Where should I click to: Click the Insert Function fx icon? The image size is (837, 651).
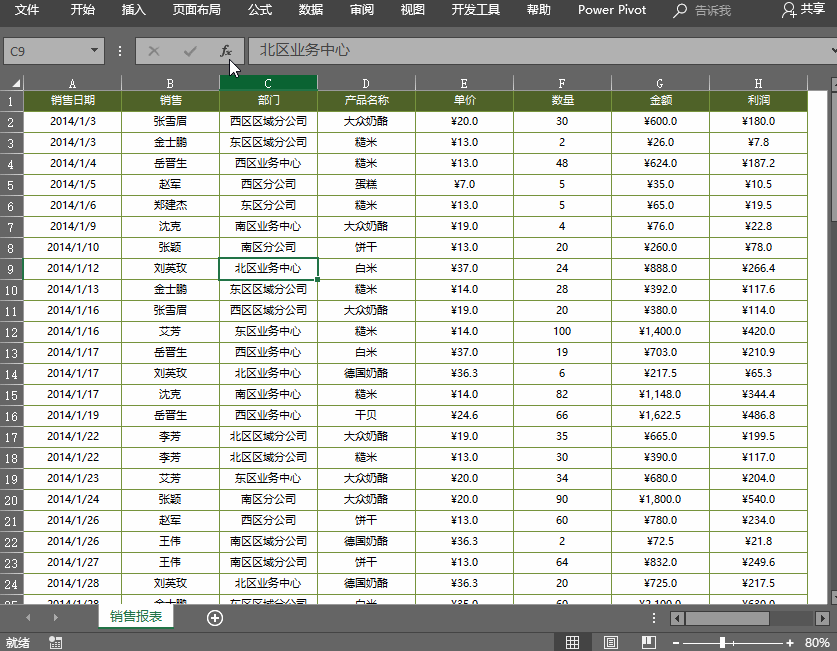click(225, 51)
